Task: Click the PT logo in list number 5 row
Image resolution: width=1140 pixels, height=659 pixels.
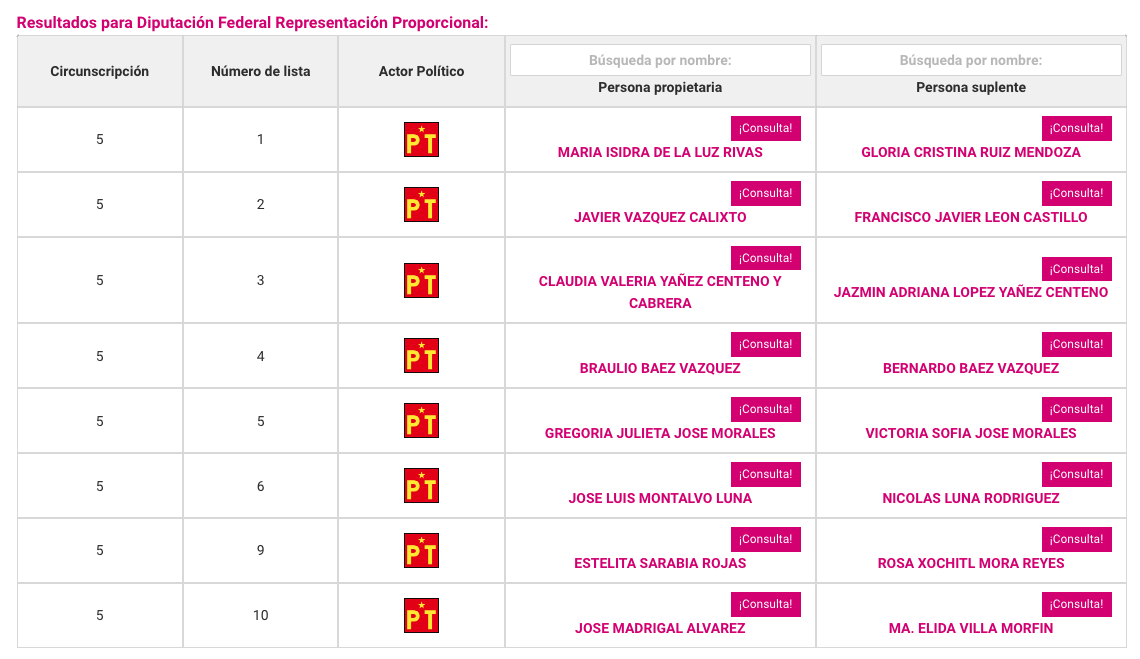Action: 421,420
